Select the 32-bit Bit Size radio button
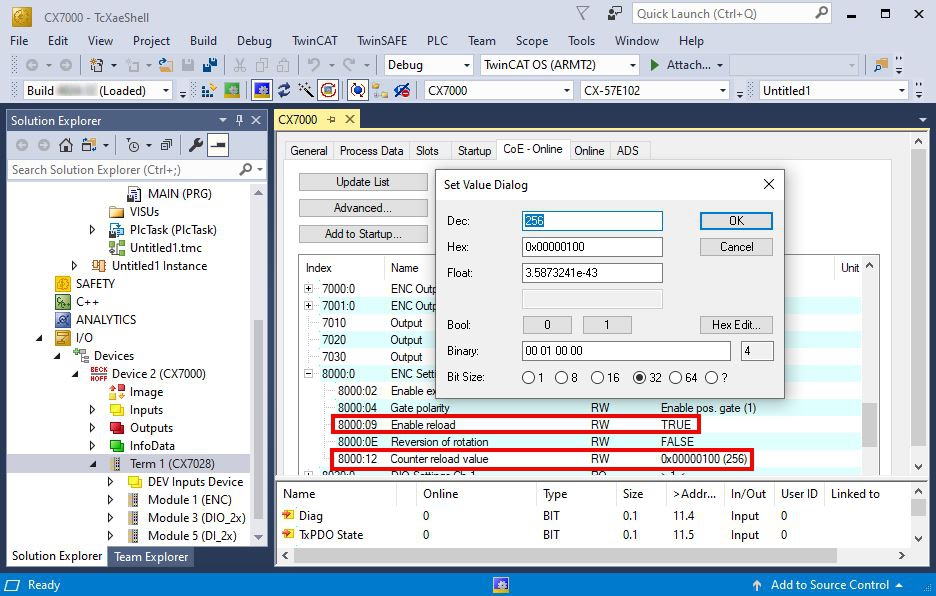Screen dimensions: 936x596 (x=640, y=377)
